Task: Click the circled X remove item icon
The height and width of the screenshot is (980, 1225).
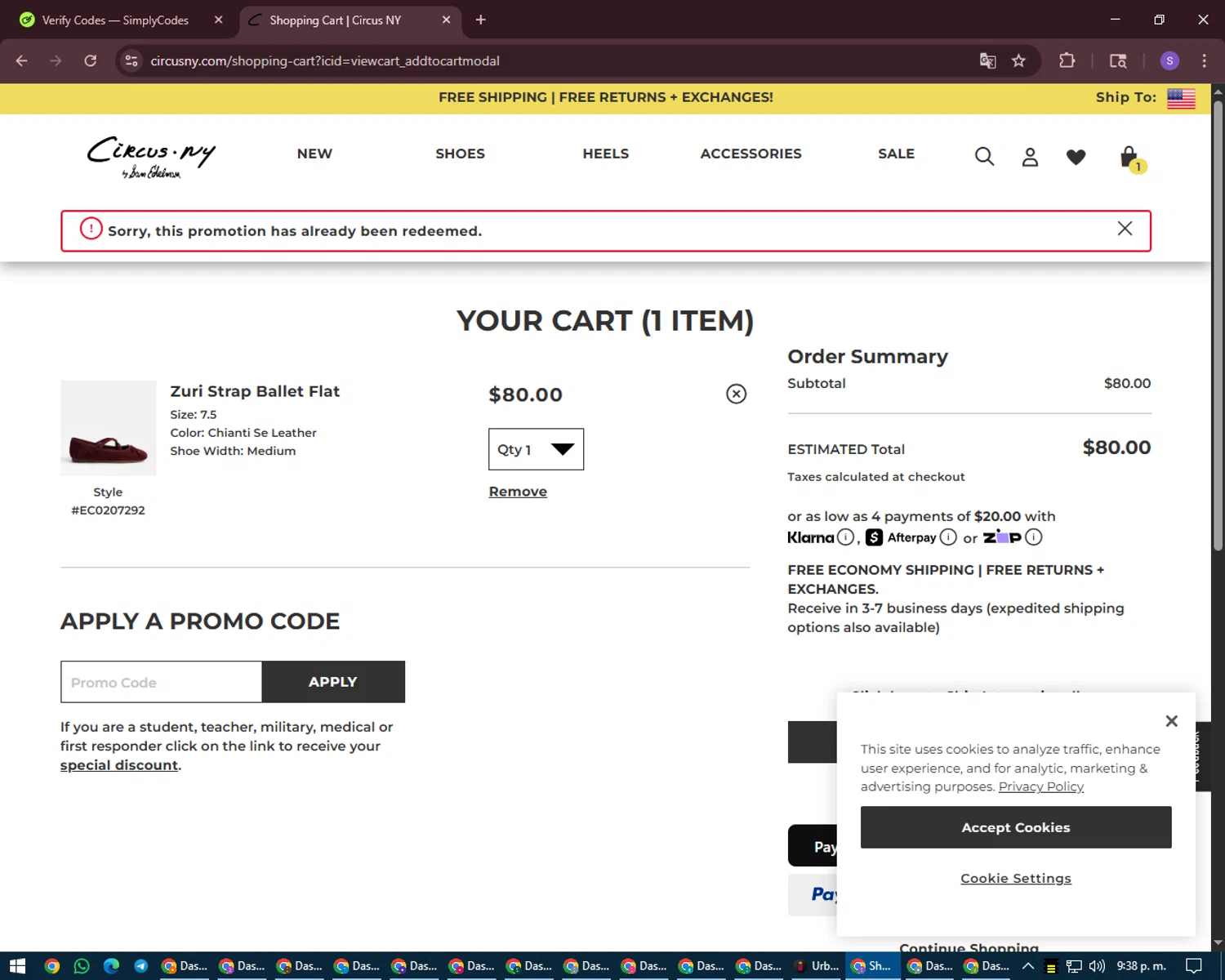Action: (736, 394)
